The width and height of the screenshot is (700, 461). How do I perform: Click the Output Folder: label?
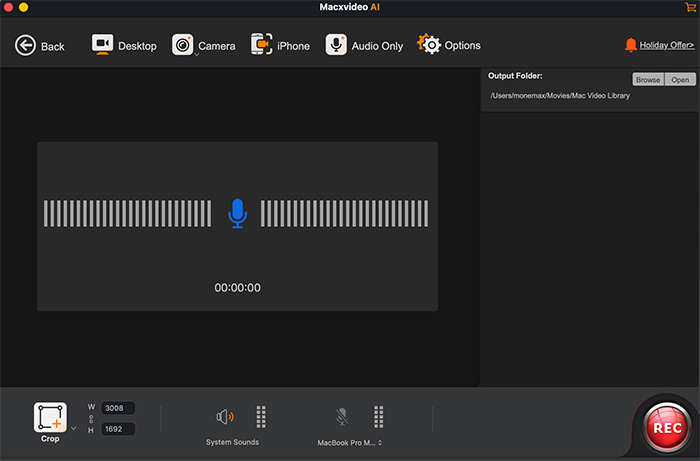click(x=515, y=76)
